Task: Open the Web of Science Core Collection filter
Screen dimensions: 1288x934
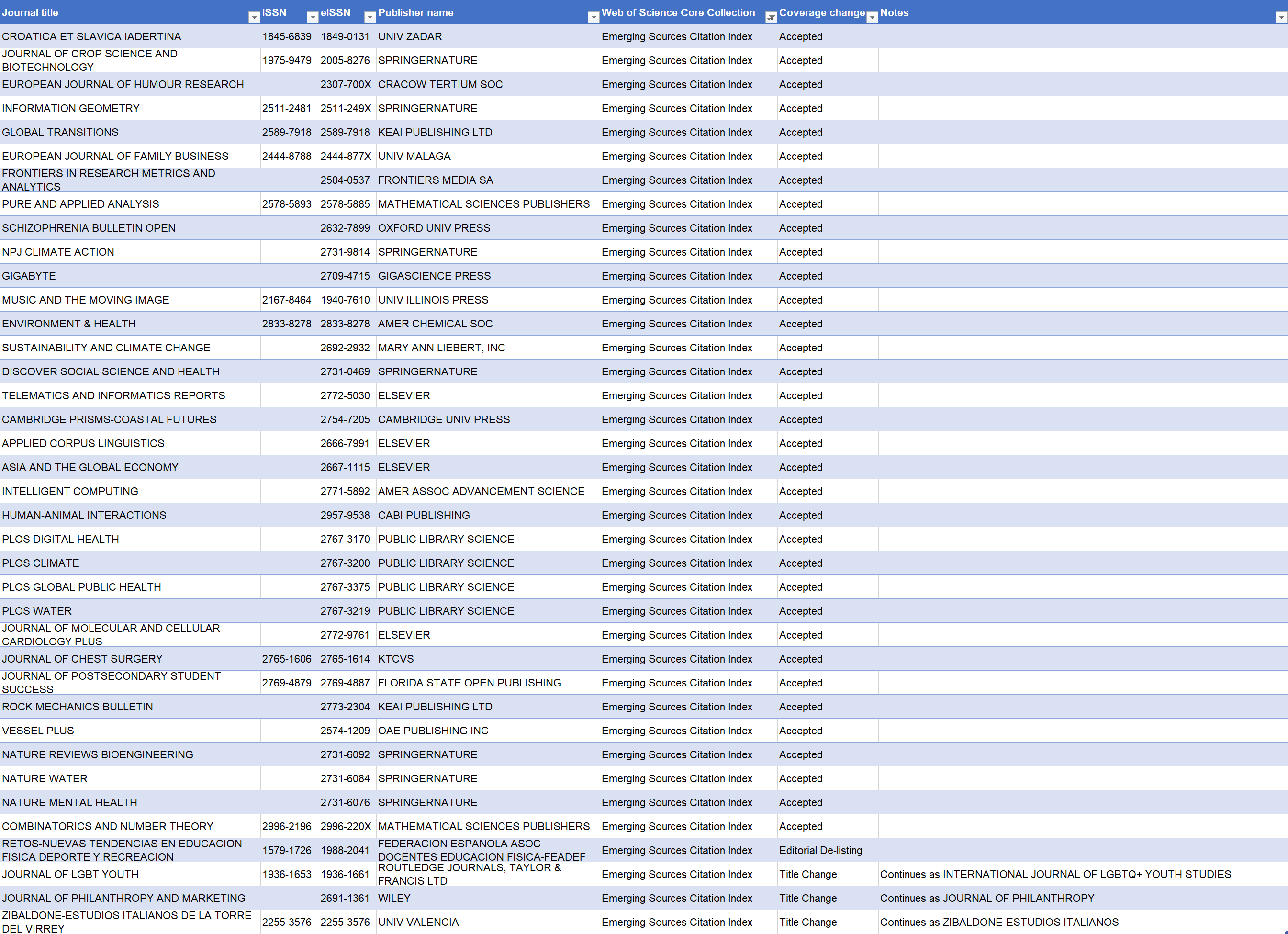Action: pyautogui.click(x=771, y=18)
